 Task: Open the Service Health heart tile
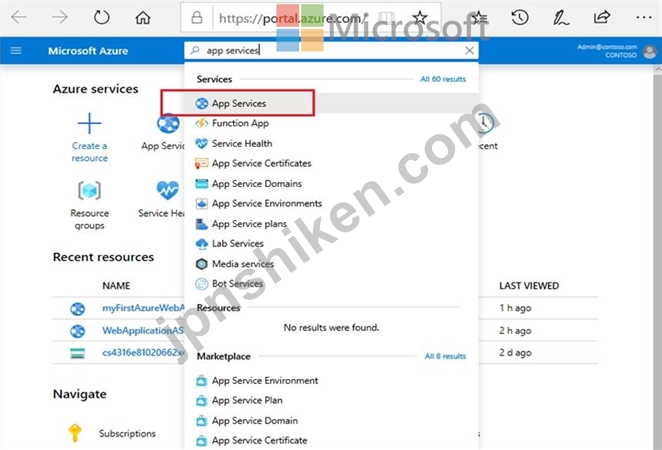tap(168, 190)
